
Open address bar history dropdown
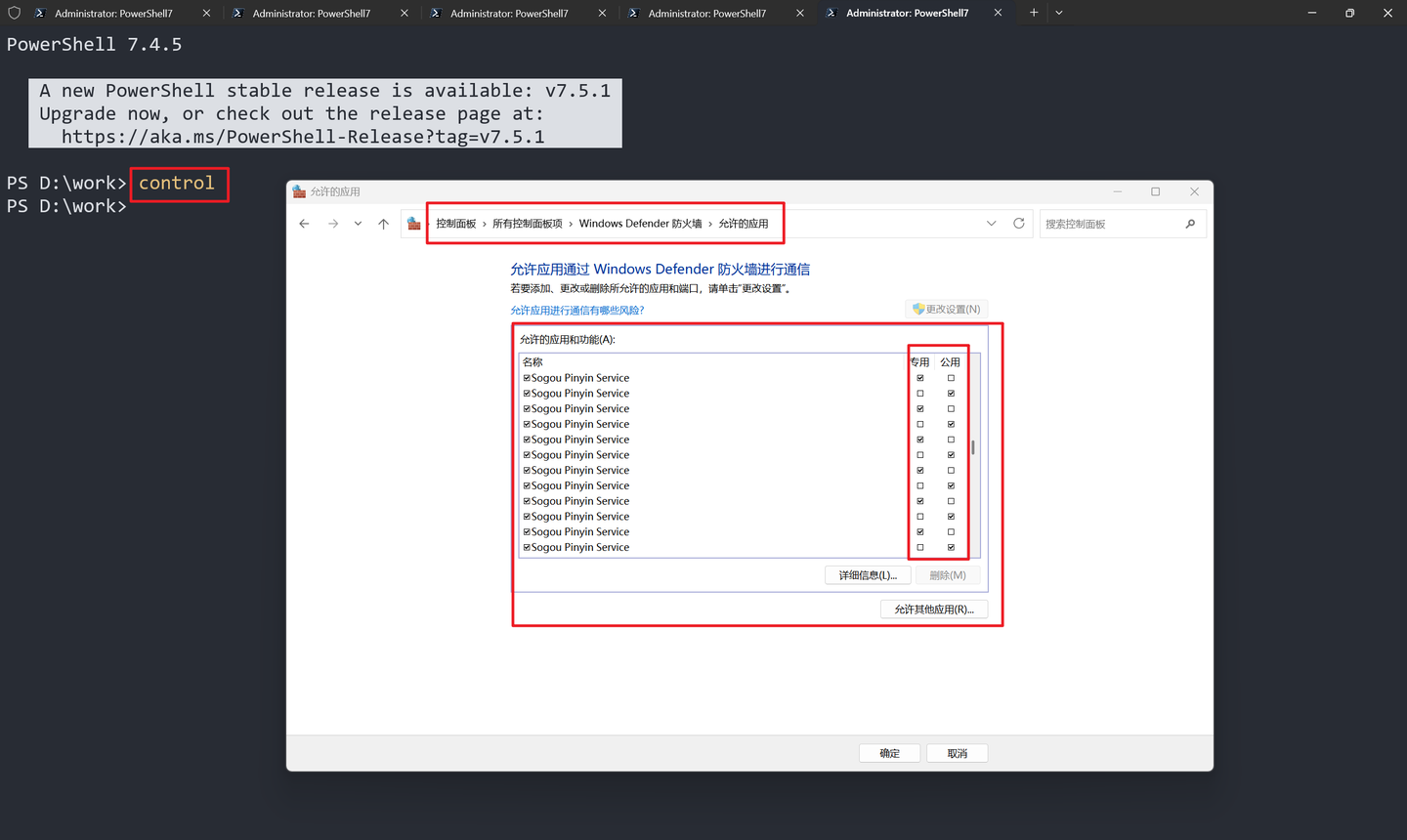[992, 224]
